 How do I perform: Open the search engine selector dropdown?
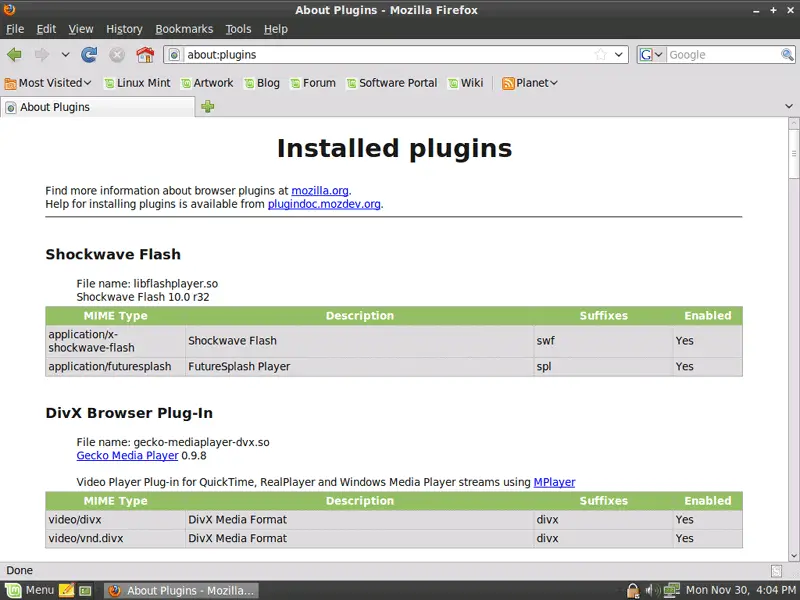coord(651,55)
